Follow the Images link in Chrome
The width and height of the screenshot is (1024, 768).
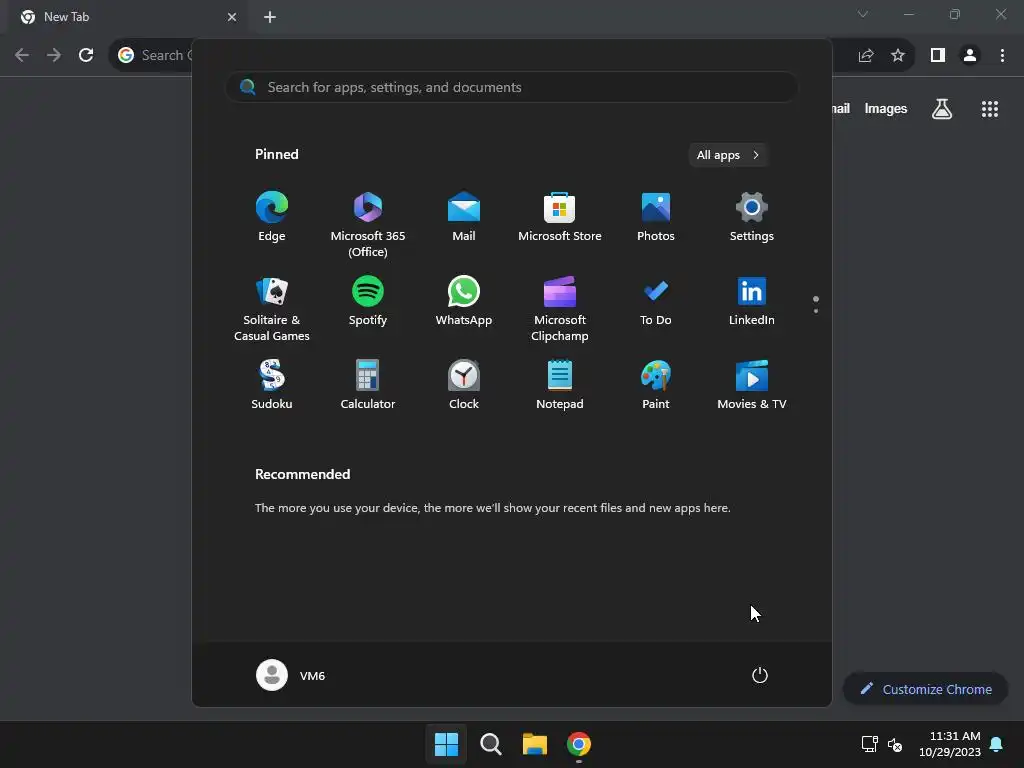886,109
